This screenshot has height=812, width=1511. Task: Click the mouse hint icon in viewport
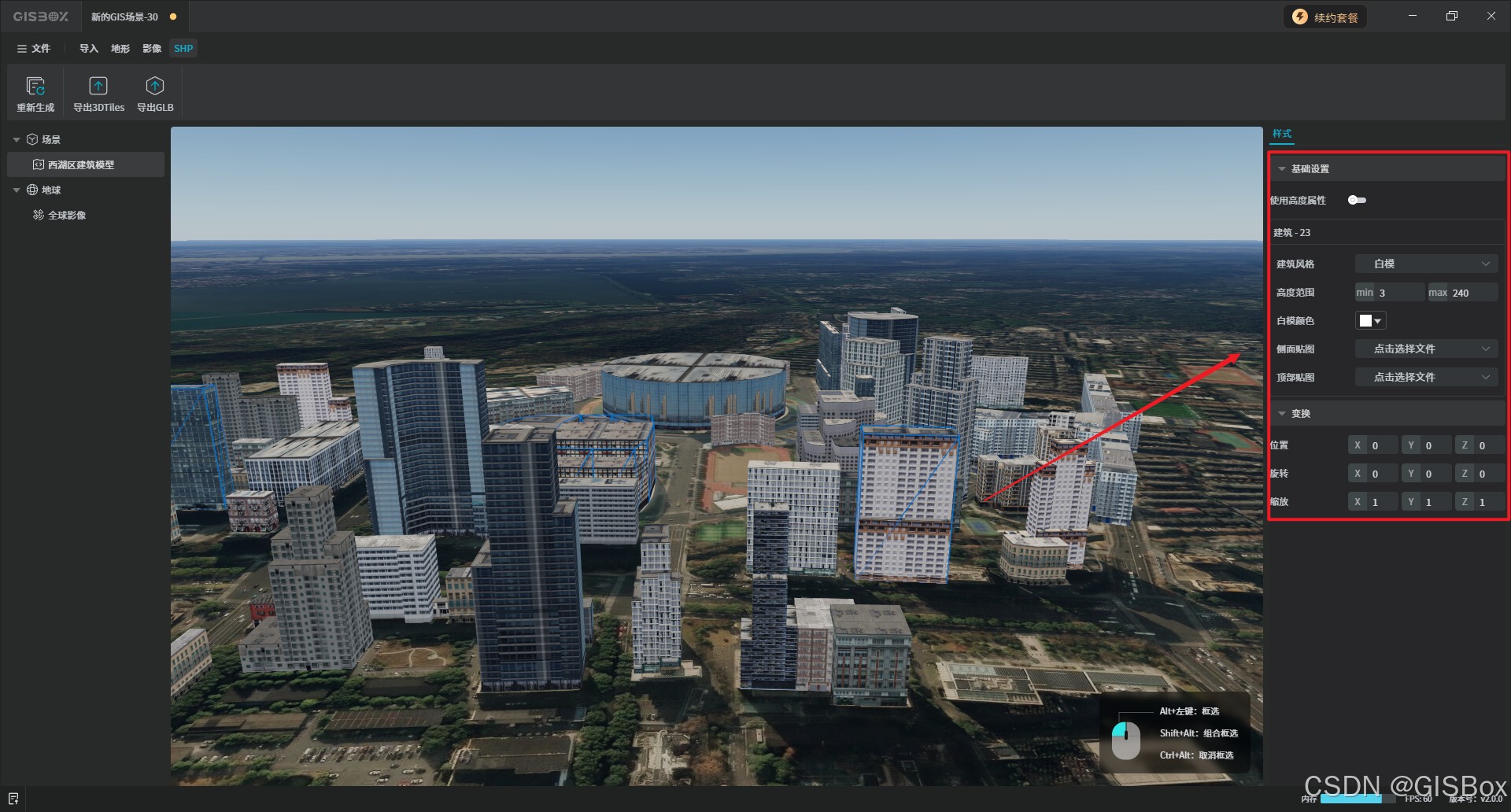click(1125, 740)
